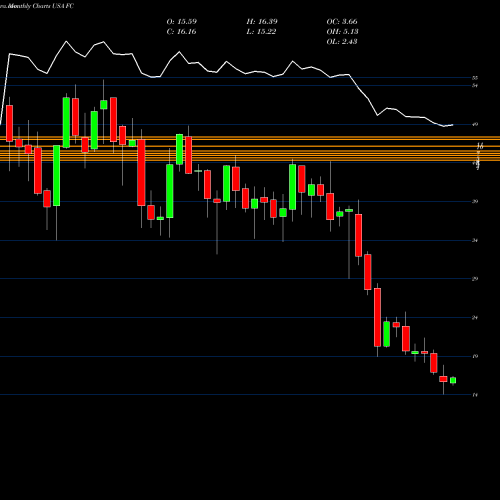Click the price axis label 14
The height and width of the screenshot is (500, 500).
475,395
